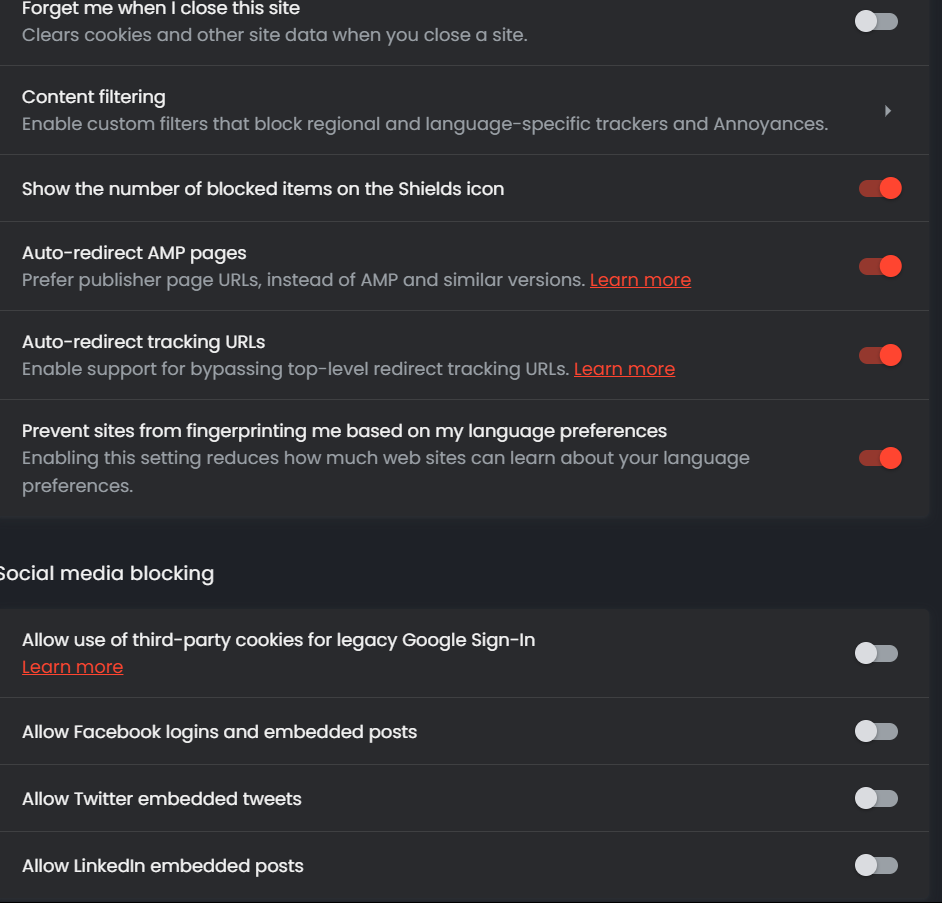Open Learn more link for tracking URLs
This screenshot has height=903, width=942.
click(x=624, y=369)
